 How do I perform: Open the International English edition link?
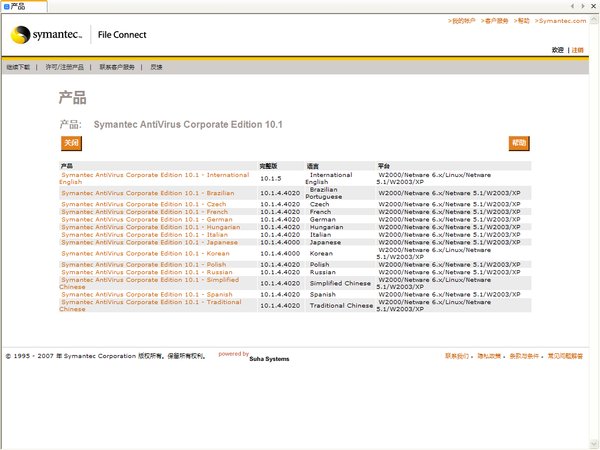point(155,175)
